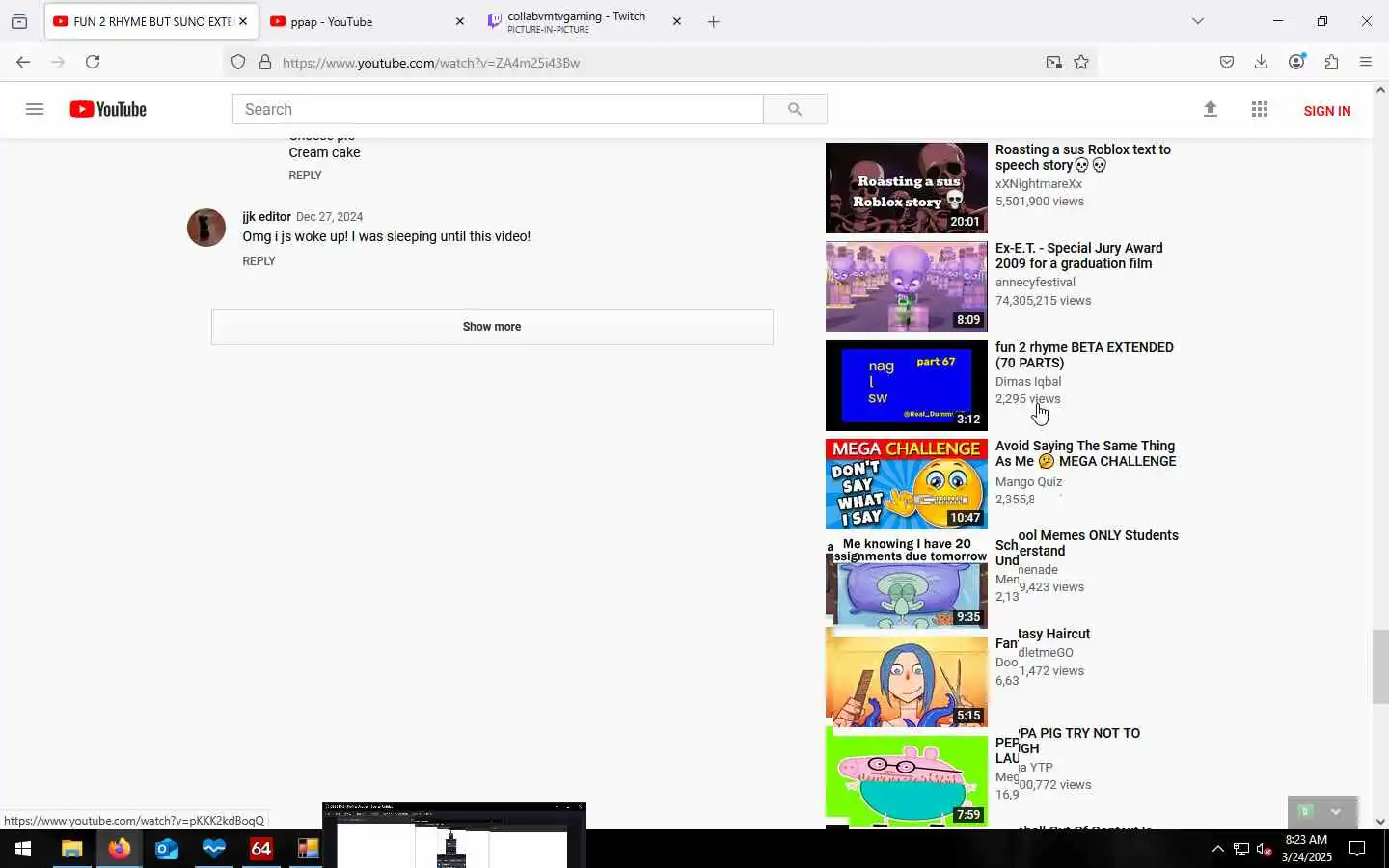Image resolution: width=1389 pixels, height=868 pixels.
Task: Open the MEGA CHALLENGE video thumbnail
Action: (907, 484)
